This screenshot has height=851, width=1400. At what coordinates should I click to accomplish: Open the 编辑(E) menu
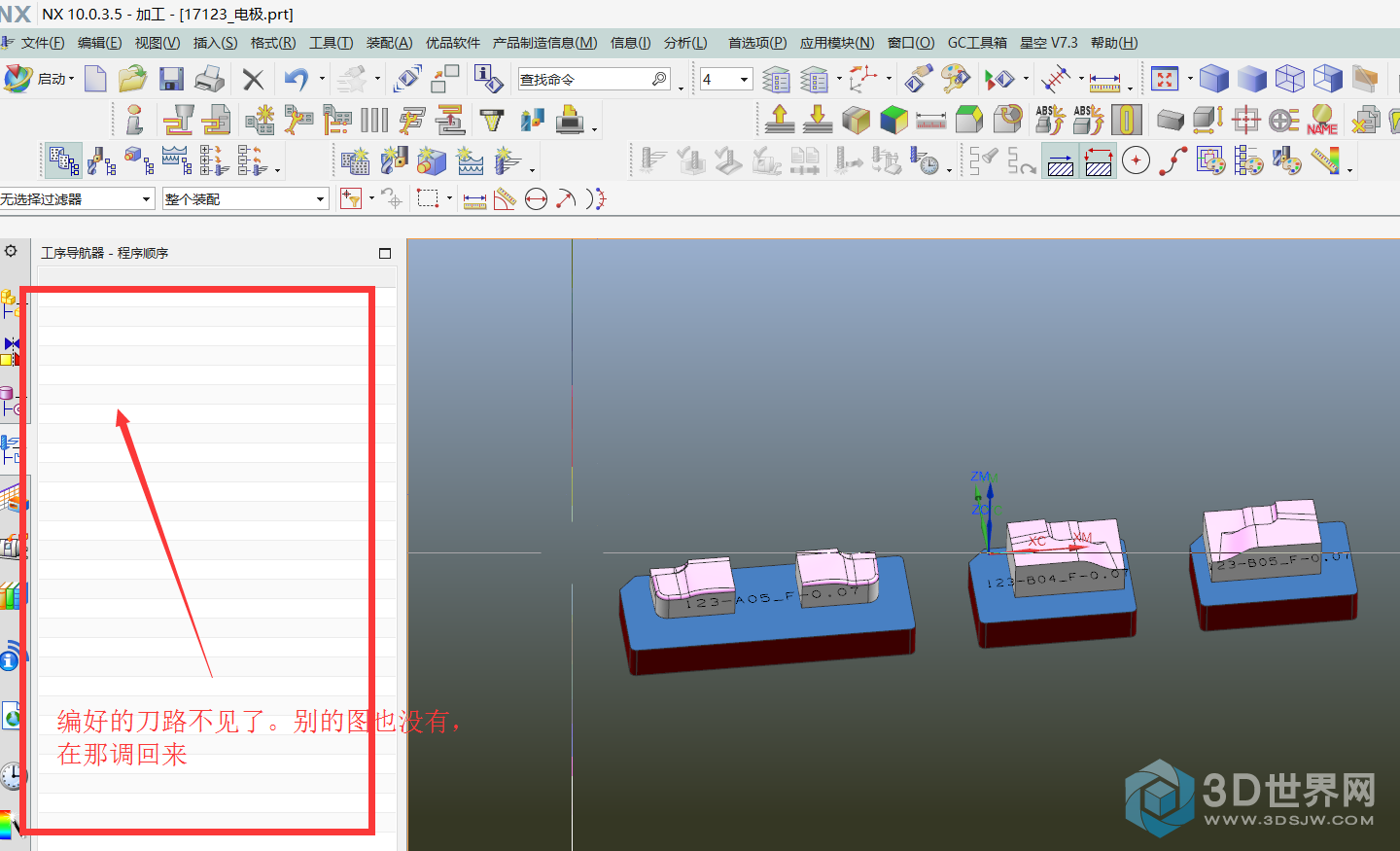[x=99, y=43]
